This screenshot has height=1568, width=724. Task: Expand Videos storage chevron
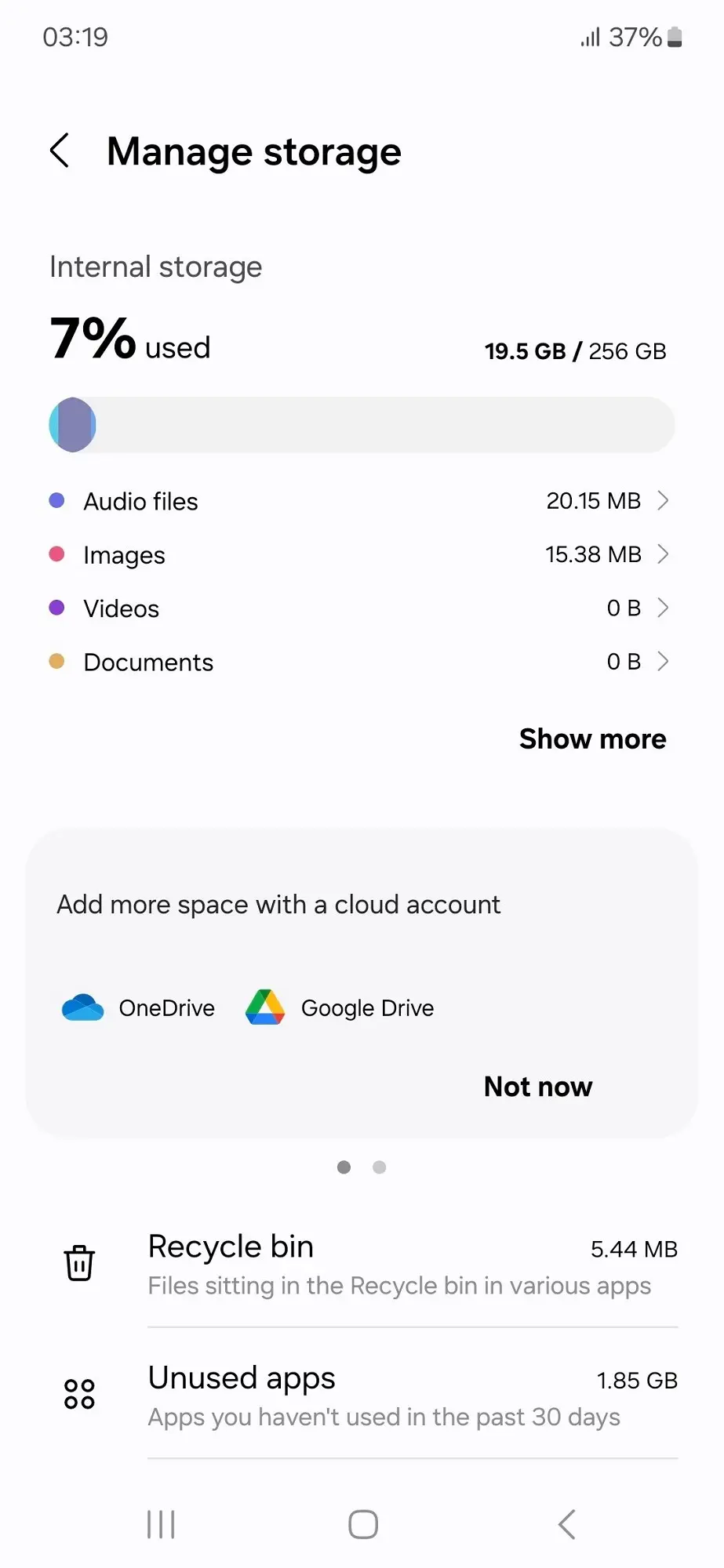tap(663, 608)
